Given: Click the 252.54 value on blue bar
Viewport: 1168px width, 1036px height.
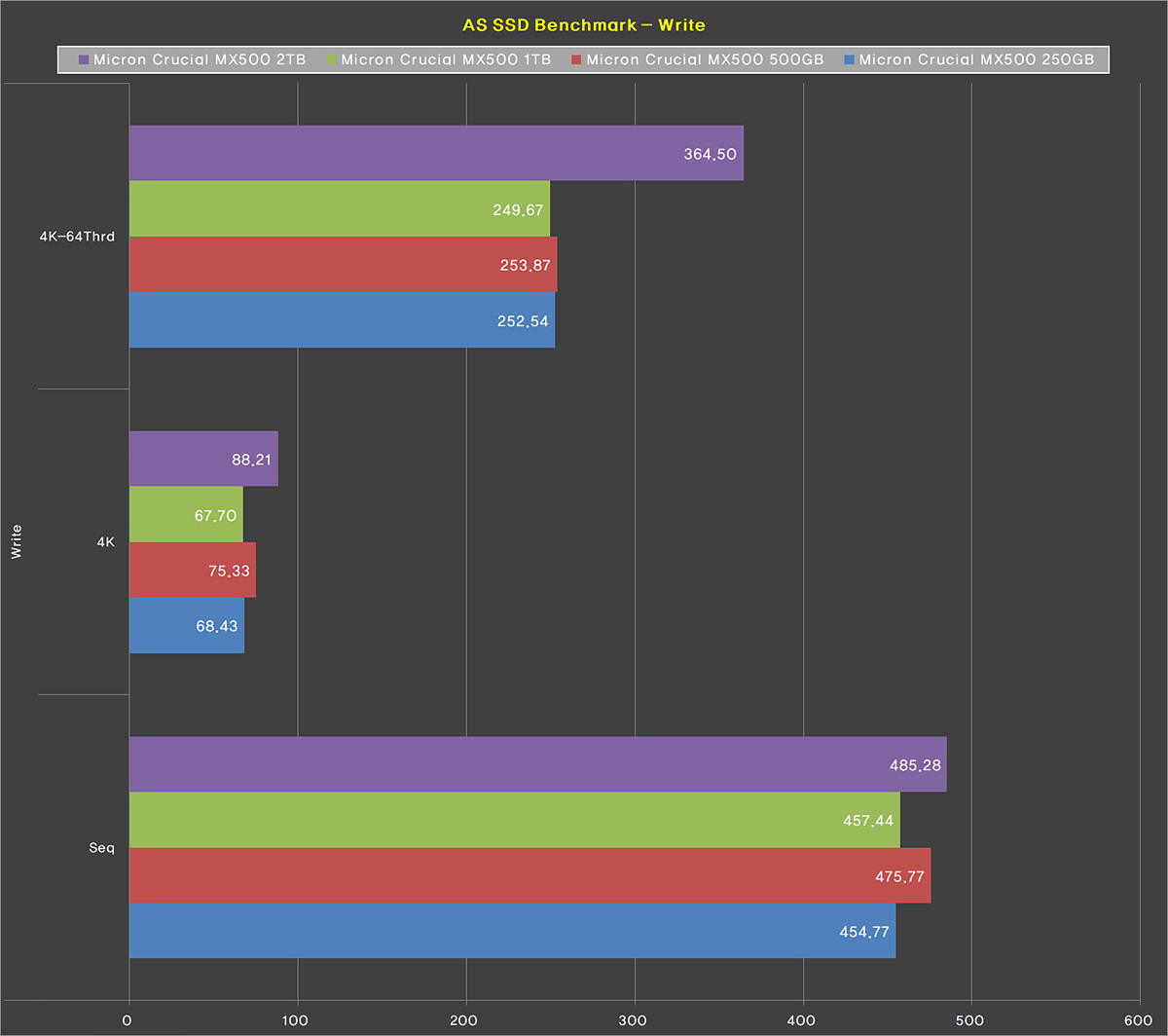Looking at the screenshot, I should click(x=523, y=320).
